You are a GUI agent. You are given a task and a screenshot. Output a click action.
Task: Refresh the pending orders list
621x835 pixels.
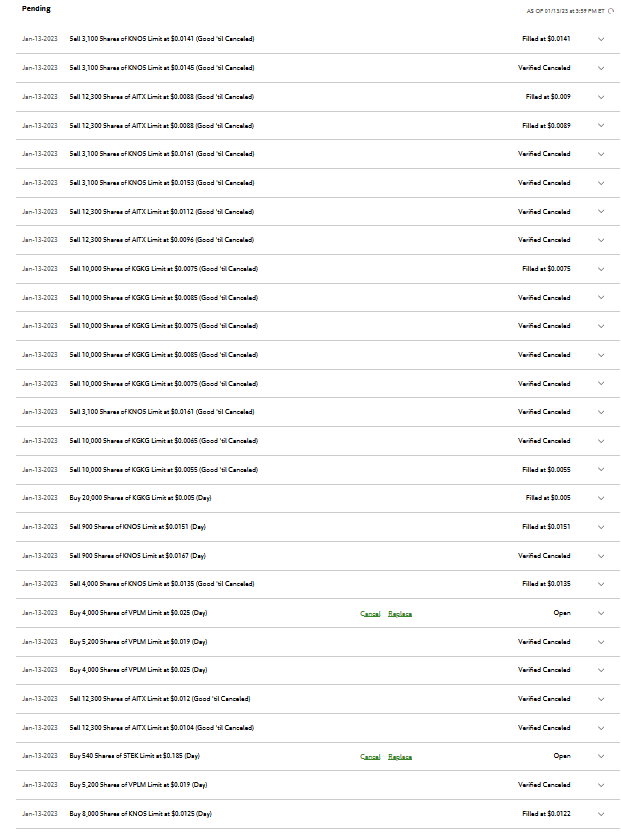click(x=611, y=11)
